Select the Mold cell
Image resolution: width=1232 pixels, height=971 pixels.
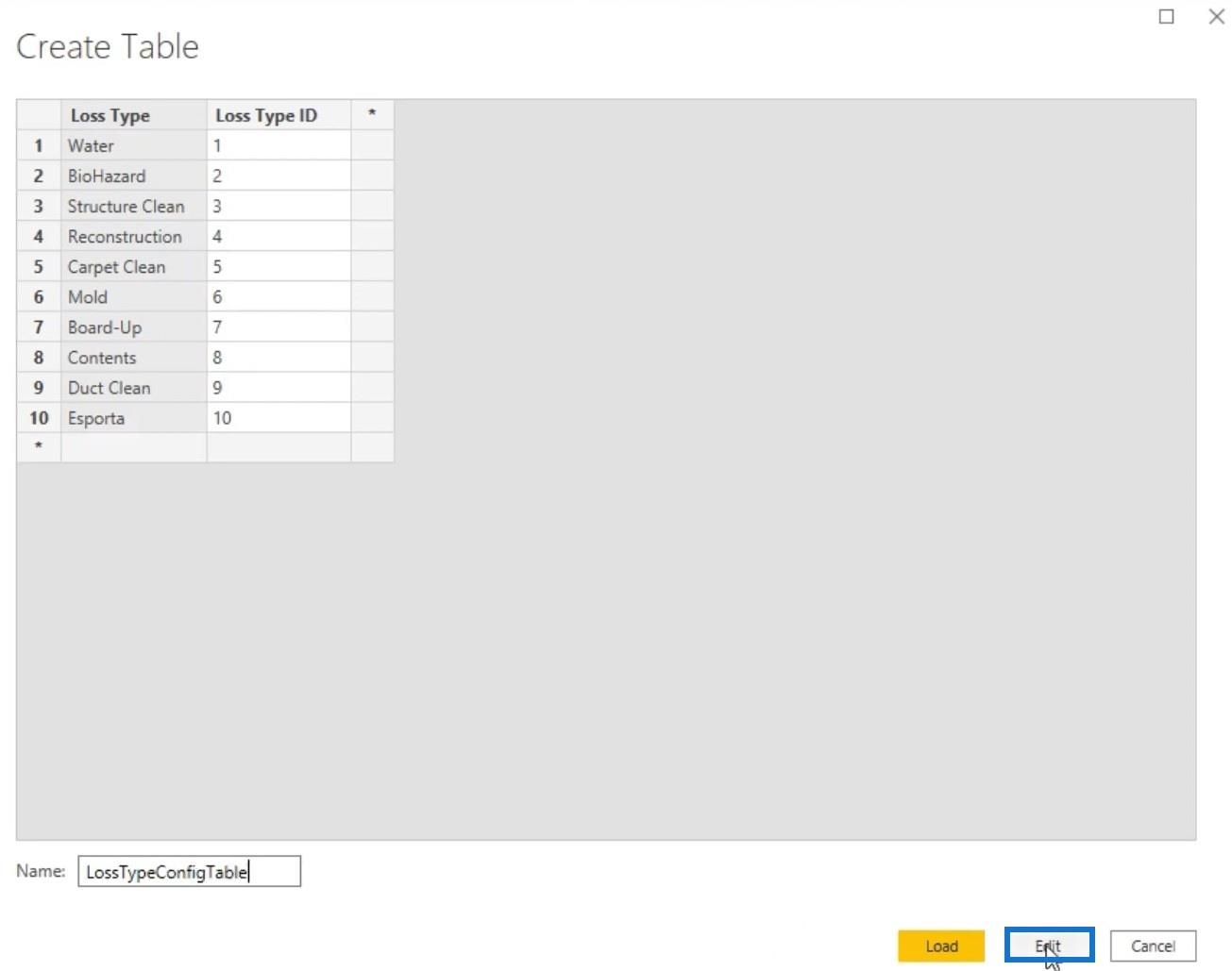click(x=134, y=296)
